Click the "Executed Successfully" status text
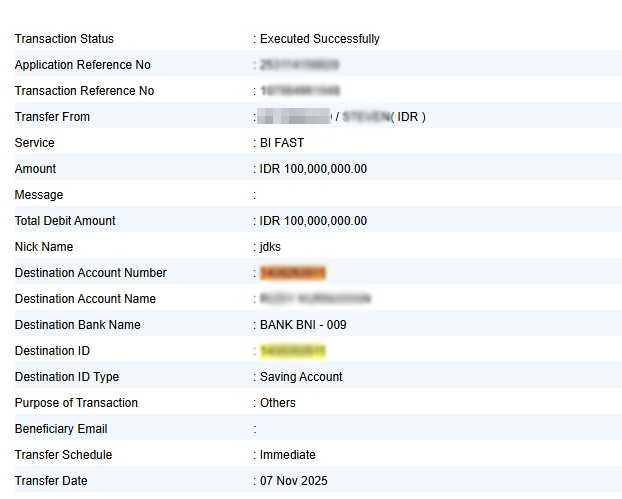 [319, 39]
